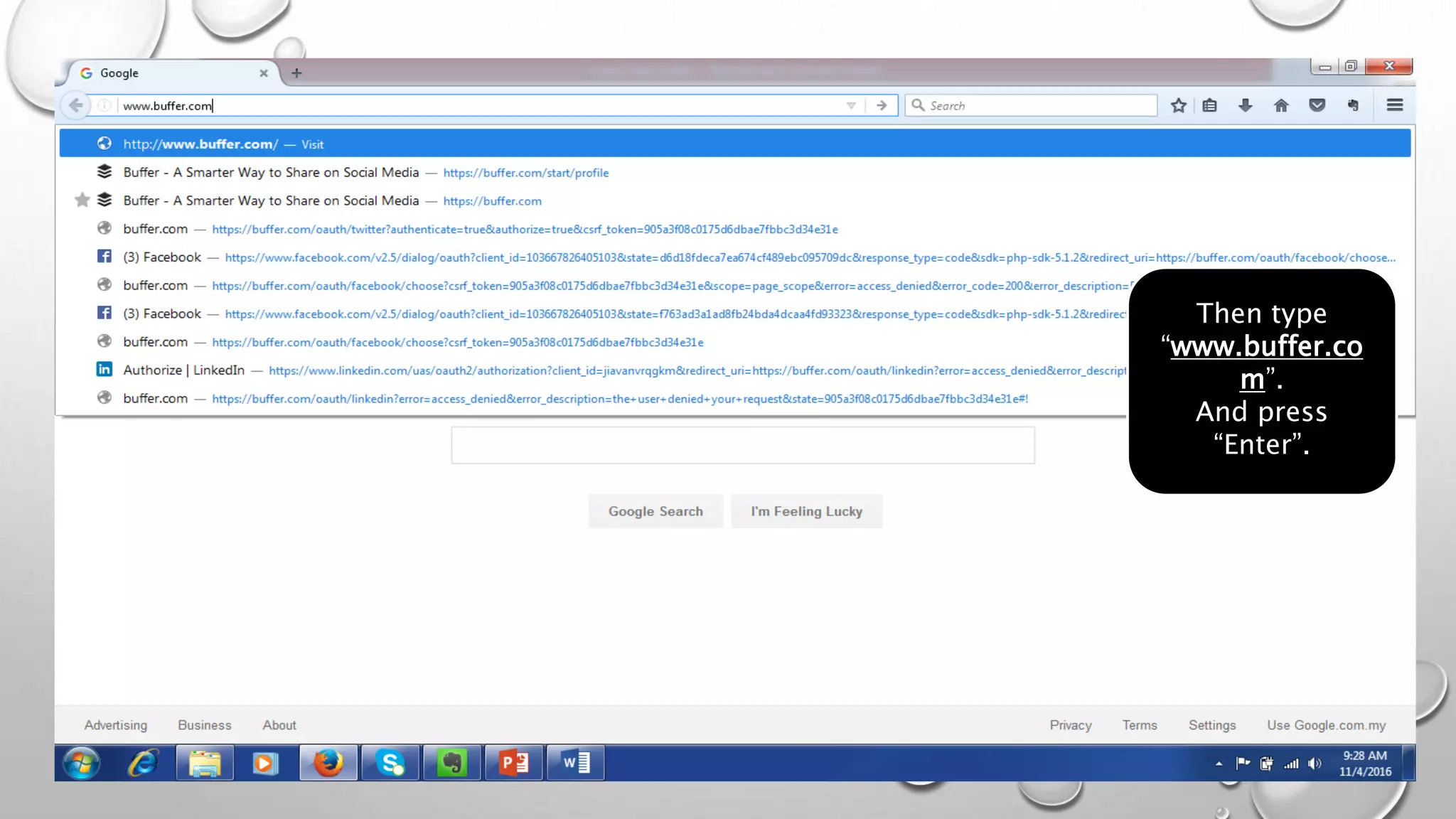Bookmark this page with the star icon
This screenshot has width=1456, height=819.
[x=1179, y=105]
